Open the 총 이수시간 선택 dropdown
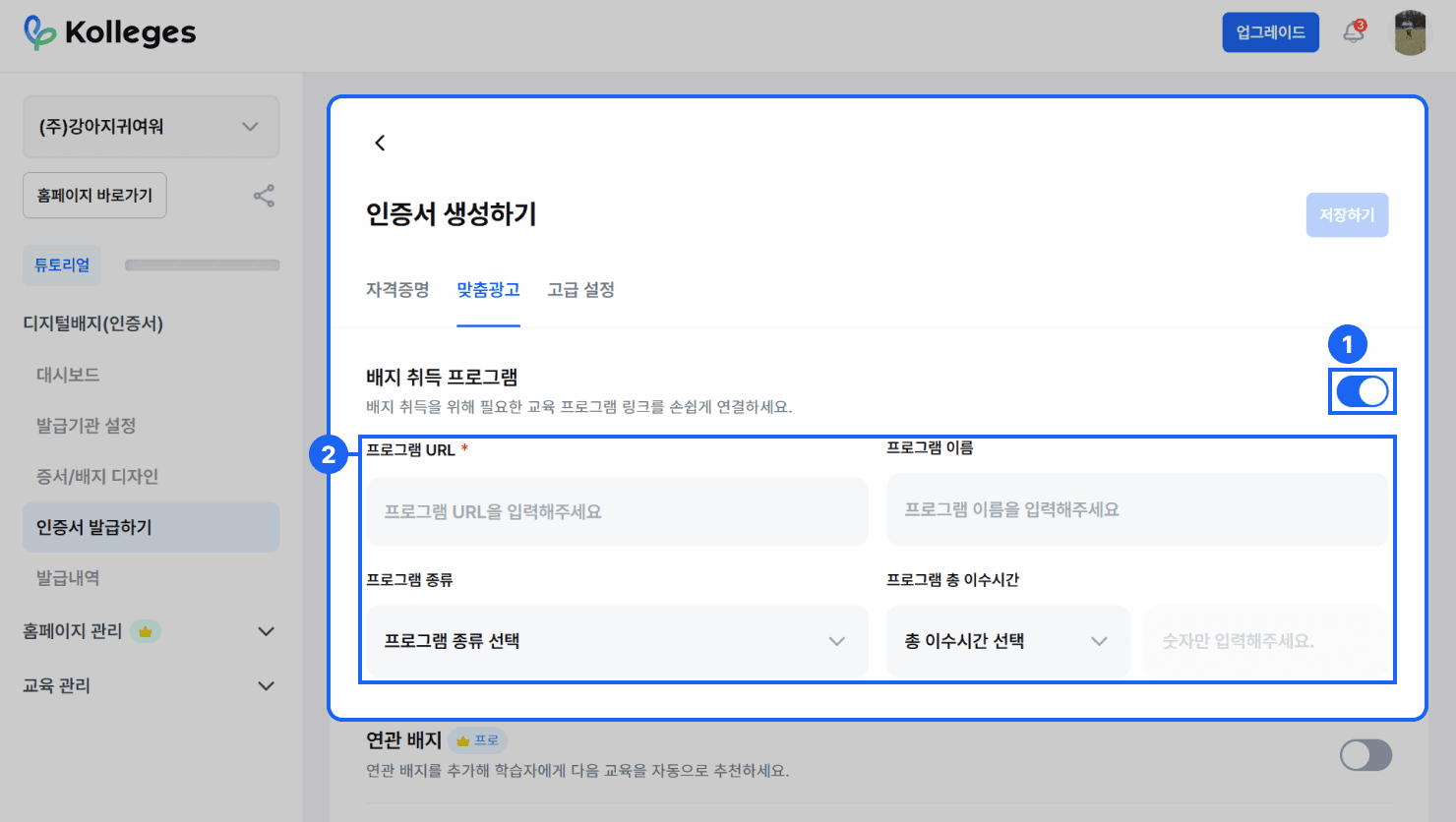Screen dimensions: 1456x822 pyautogui.click(x=1008, y=641)
